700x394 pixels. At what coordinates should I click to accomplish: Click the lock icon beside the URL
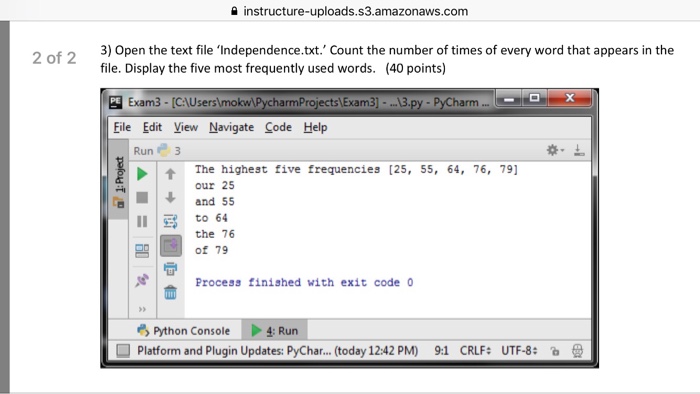(x=234, y=11)
